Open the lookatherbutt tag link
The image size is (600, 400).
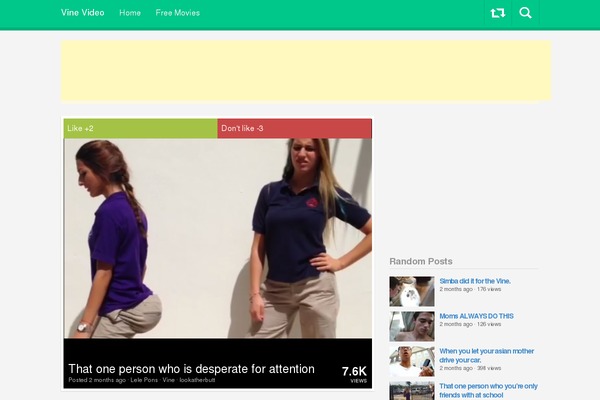197,380
